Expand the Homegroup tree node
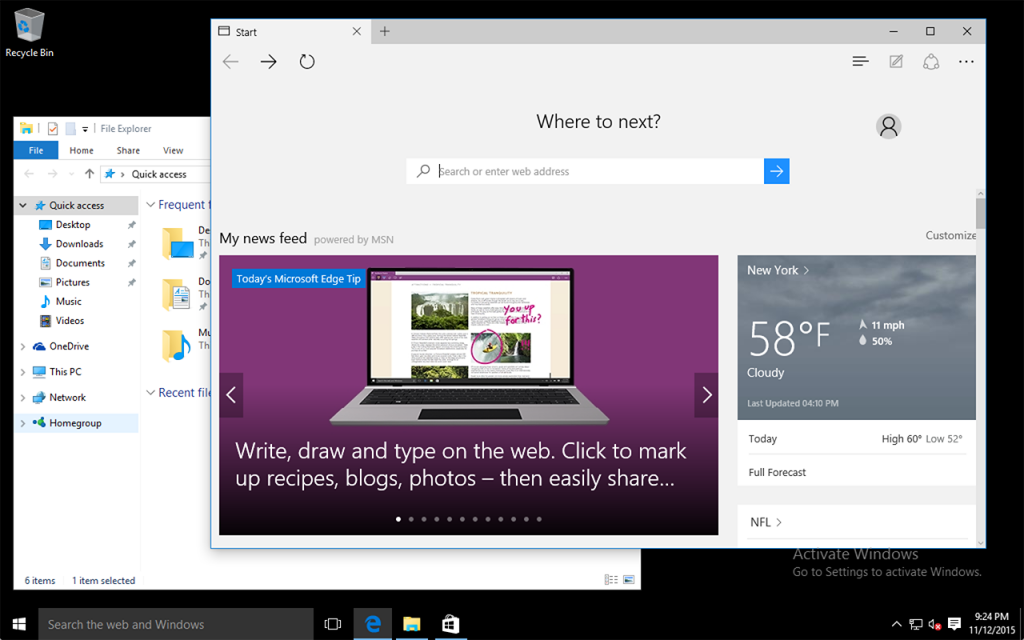The image size is (1024, 640). (x=23, y=423)
